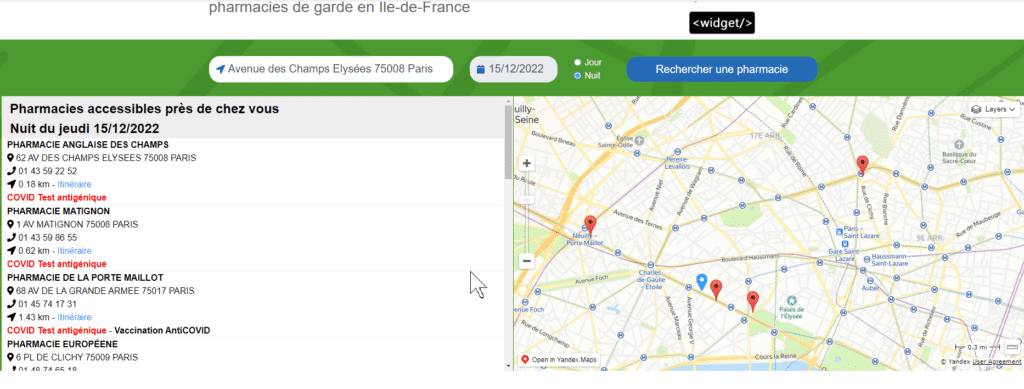Click the date field showing 15/12/2022

point(513,69)
